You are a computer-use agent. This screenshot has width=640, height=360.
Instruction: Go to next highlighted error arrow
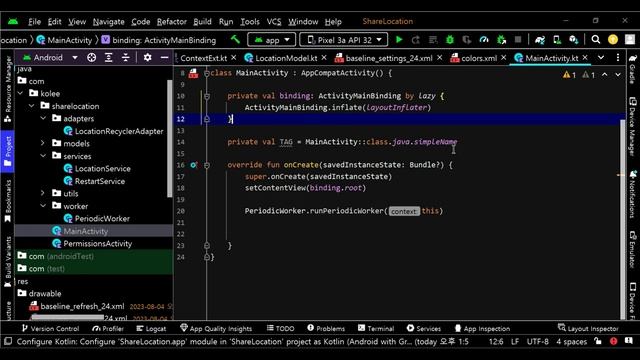[618, 75]
